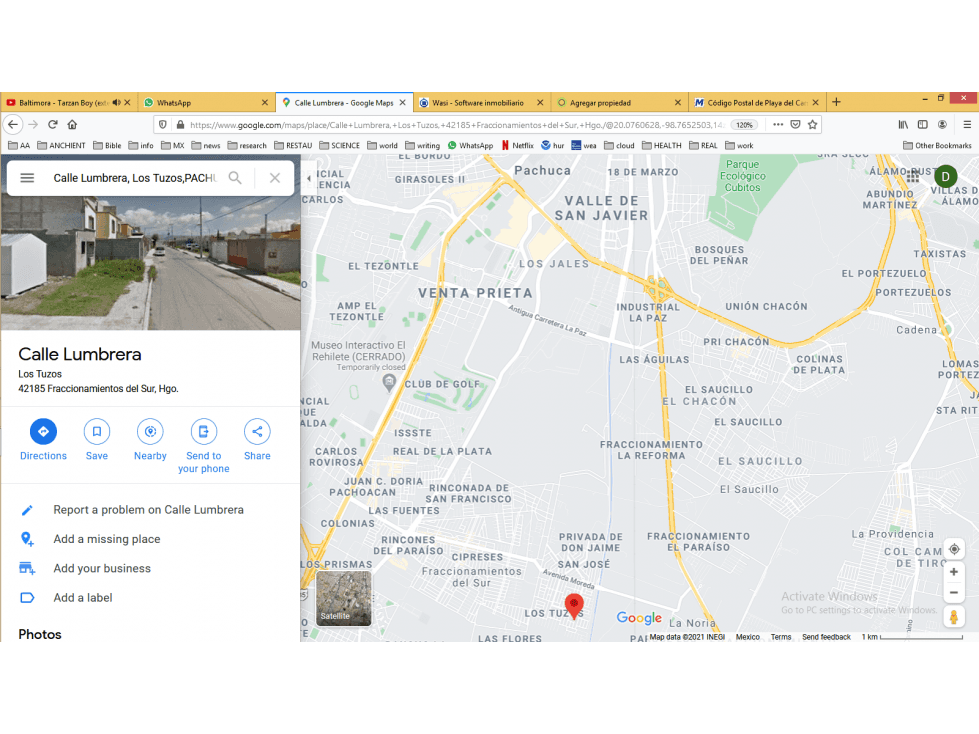Report a problem on Calle Lumbrera

[150, 510]
